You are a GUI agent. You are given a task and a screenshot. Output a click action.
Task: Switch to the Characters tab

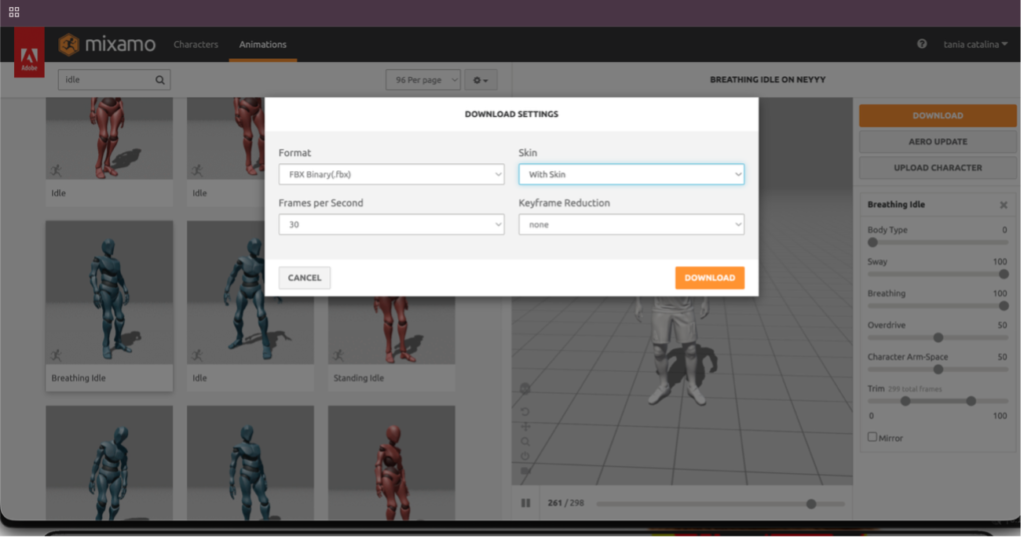tap(196, 44)
